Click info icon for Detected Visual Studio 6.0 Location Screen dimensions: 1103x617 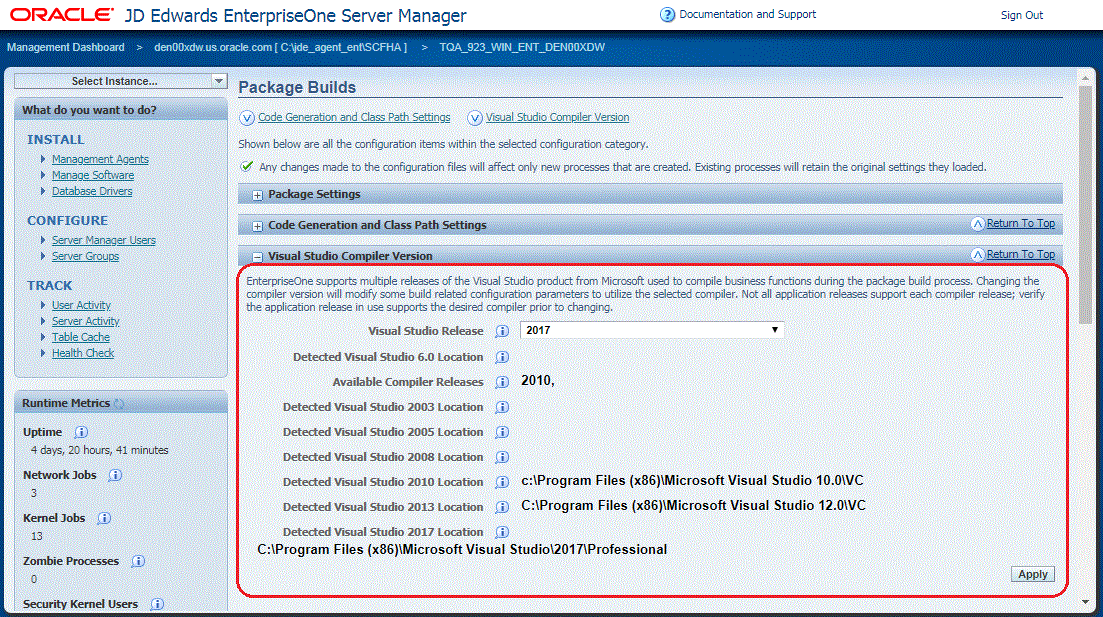502,357
